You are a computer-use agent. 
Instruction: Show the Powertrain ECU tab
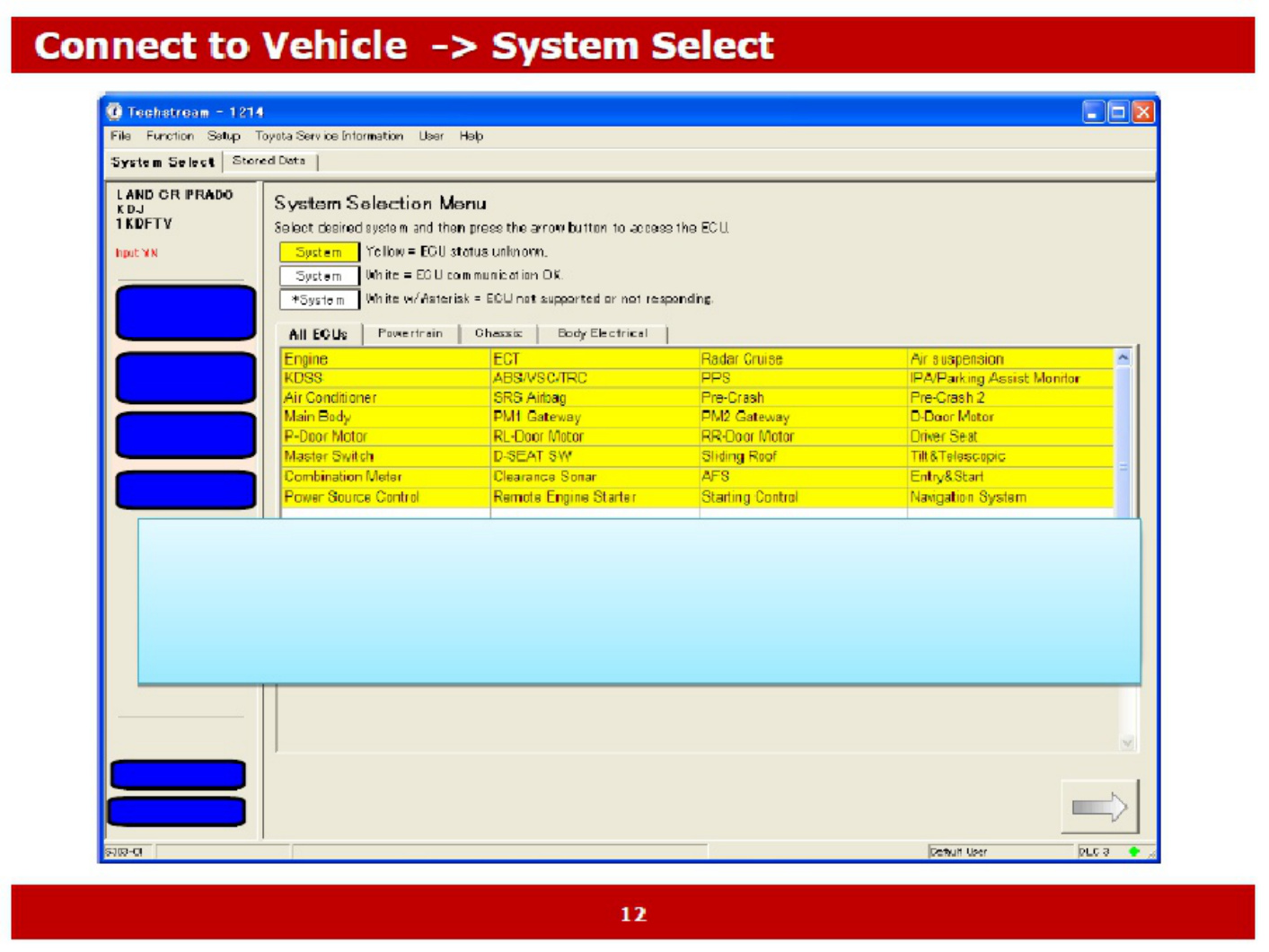coord(410,333)
